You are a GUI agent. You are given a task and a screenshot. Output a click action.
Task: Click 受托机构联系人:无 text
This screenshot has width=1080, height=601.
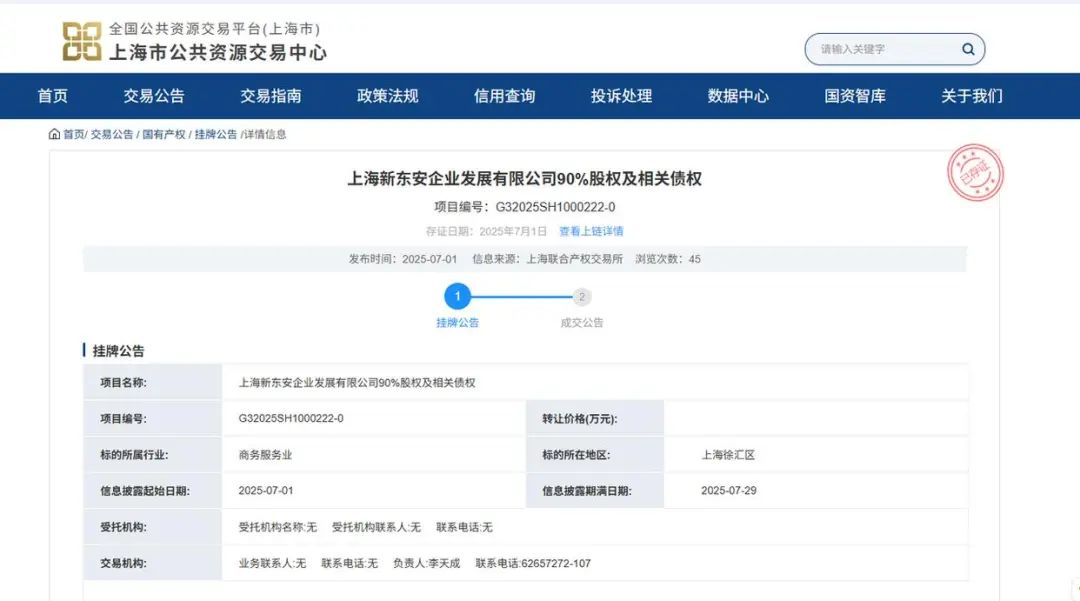376,527
